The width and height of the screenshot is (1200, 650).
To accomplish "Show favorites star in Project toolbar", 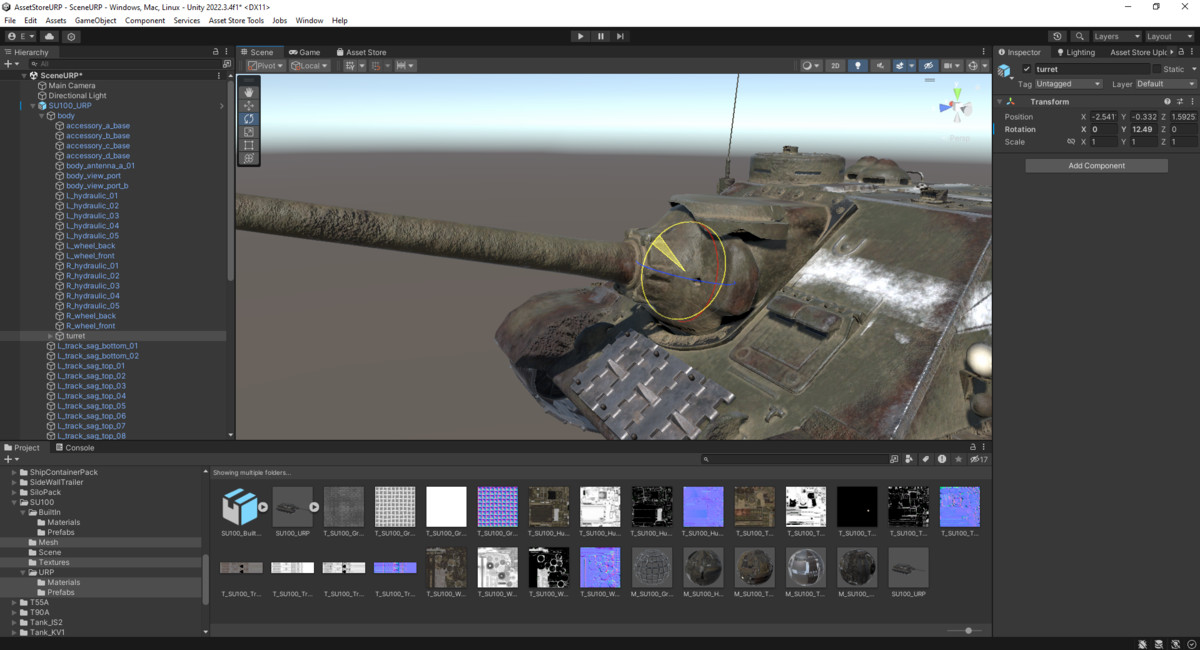I will 959,459.
